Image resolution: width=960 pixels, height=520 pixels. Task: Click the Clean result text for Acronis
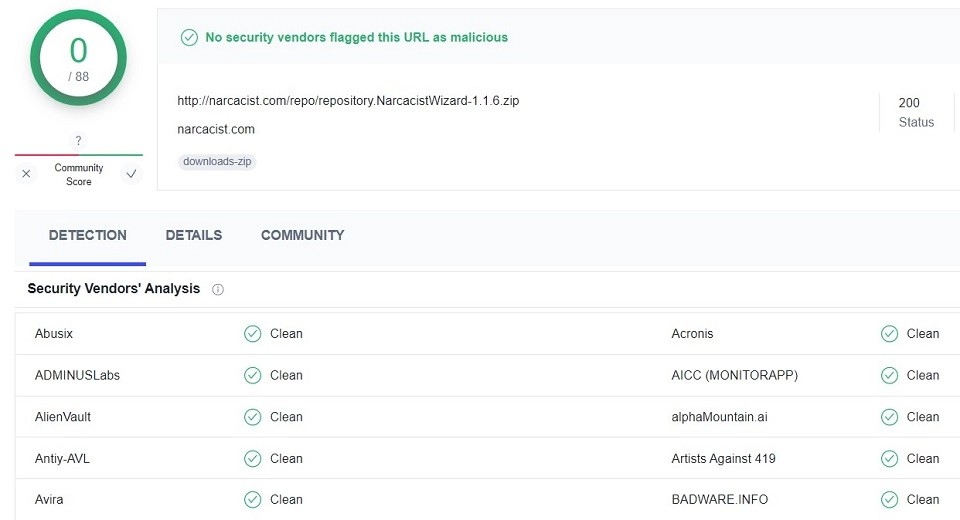click(x=923, y=334)
